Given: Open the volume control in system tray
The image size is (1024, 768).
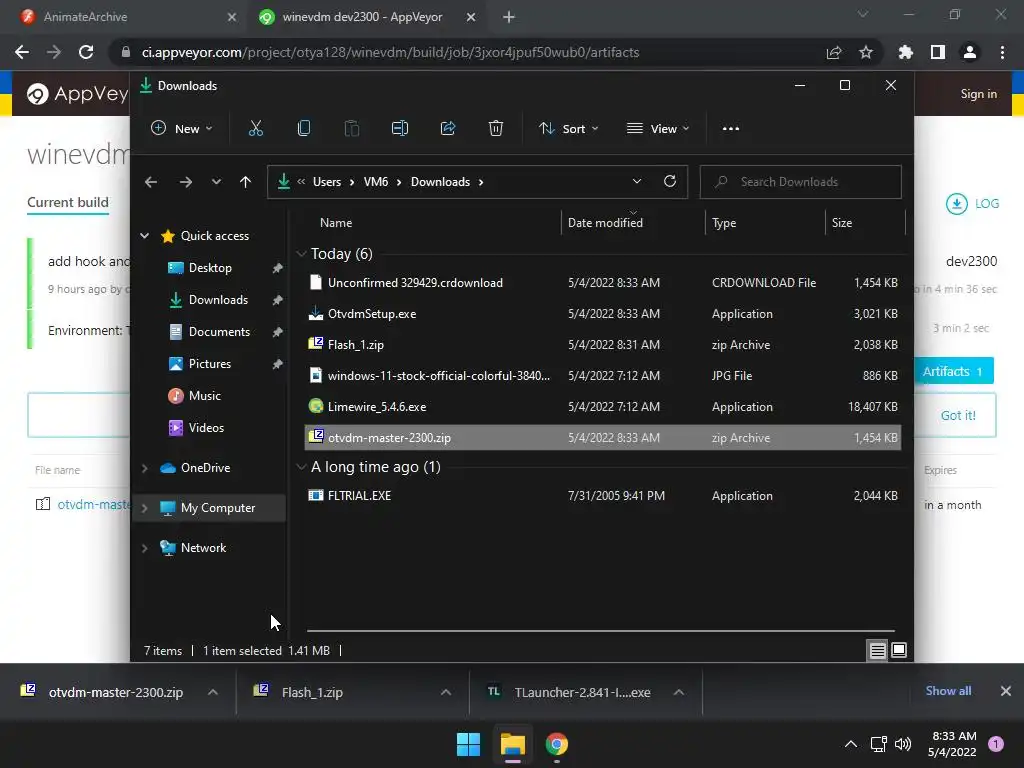Looking at the screenshot, I should (x=903, y=744).
